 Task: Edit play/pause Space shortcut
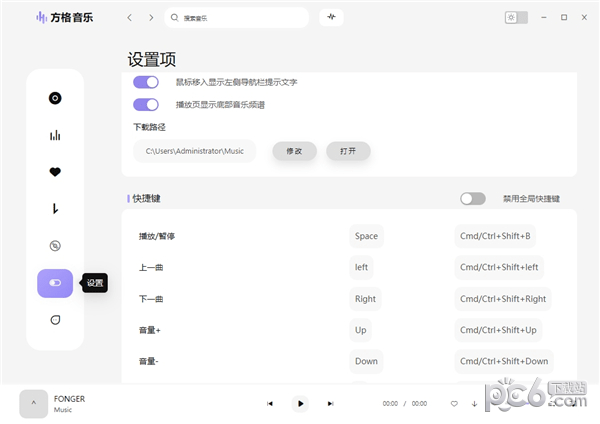(366, 236)
